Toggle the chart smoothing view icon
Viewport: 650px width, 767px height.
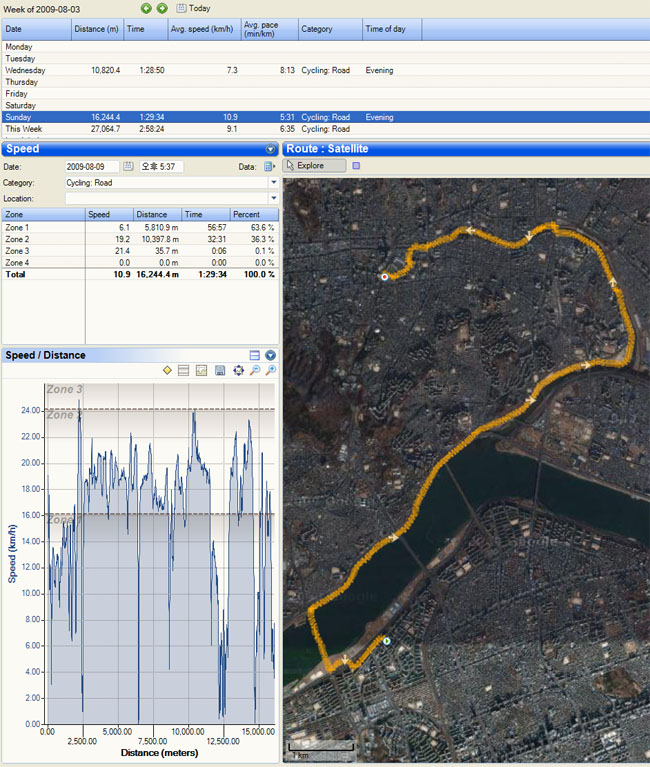tap(202, 371)
